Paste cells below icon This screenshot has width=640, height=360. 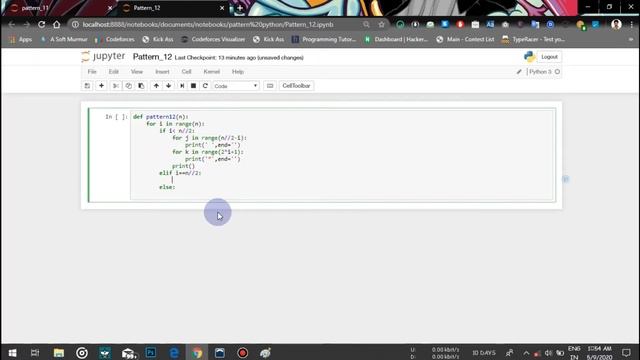click(x=141, y=86)
